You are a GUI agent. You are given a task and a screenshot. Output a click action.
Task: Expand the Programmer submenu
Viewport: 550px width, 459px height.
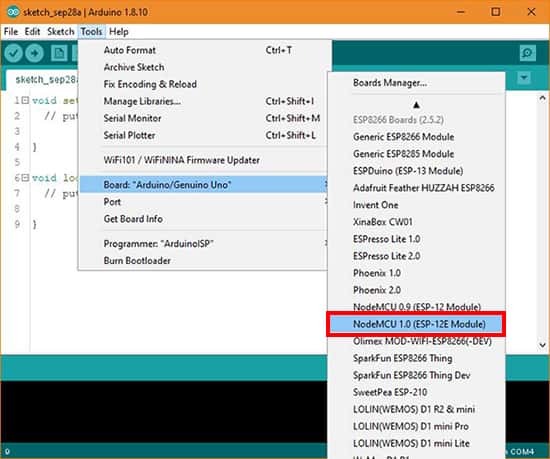coord(203,244)
